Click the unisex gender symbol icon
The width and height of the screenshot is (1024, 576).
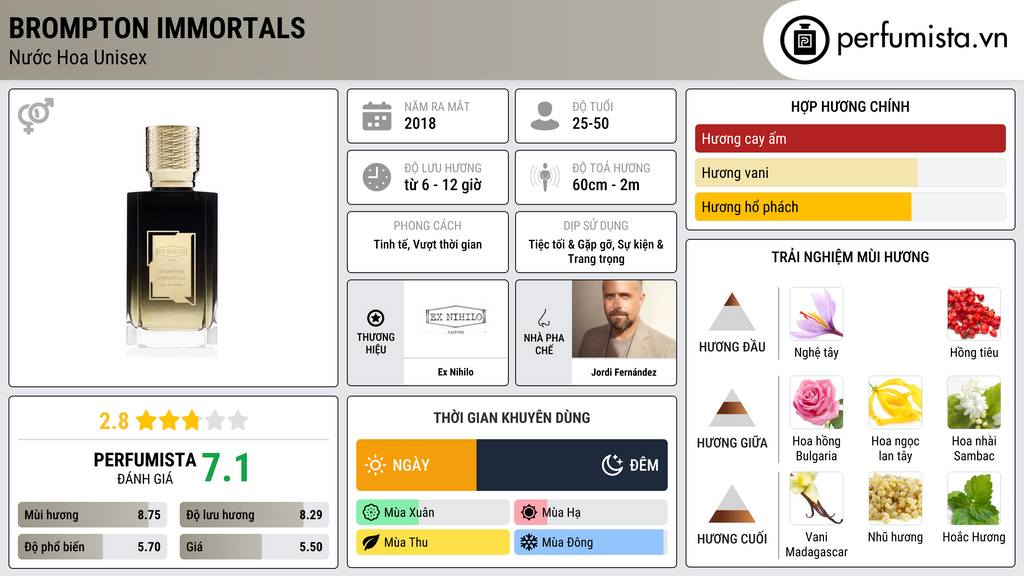point(36,116)
